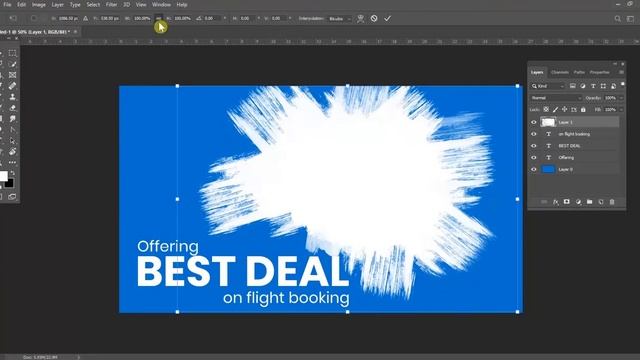
Task: Open the Edit menu
Action: pyautogui.click(x=22, y=4)
